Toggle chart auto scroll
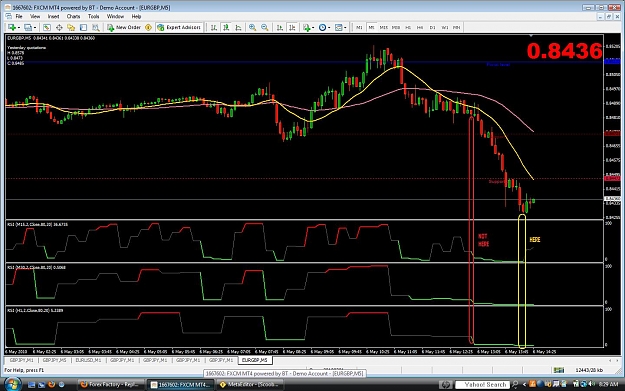 [280, 28]
